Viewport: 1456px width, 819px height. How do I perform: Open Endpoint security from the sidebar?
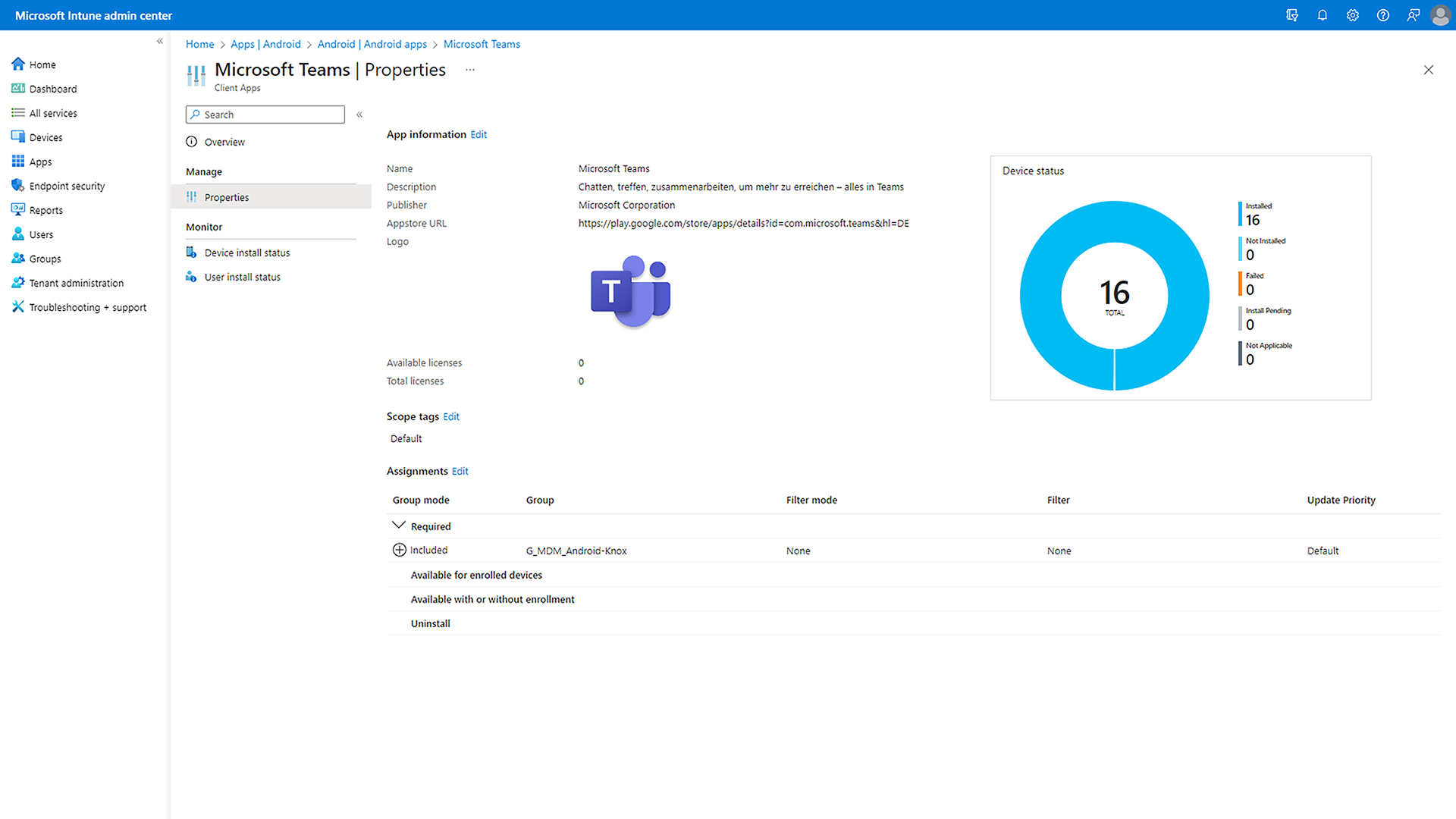coord(67,185)
